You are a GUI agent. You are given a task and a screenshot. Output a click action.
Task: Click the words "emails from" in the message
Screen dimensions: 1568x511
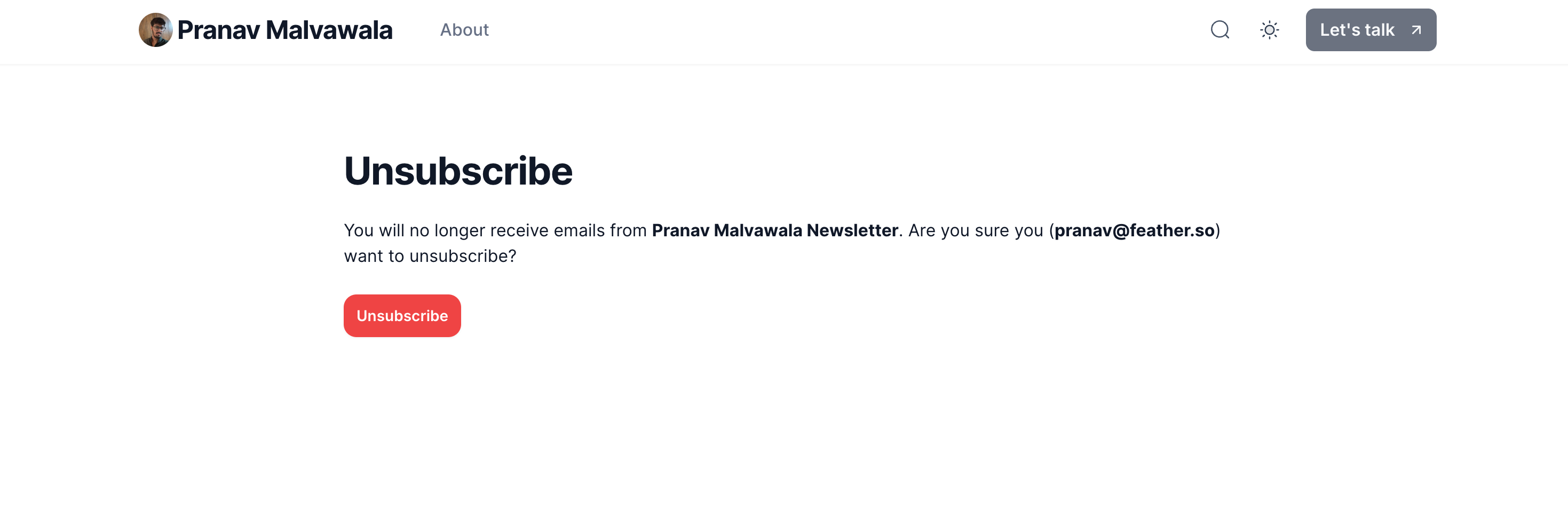coord(599,230)
